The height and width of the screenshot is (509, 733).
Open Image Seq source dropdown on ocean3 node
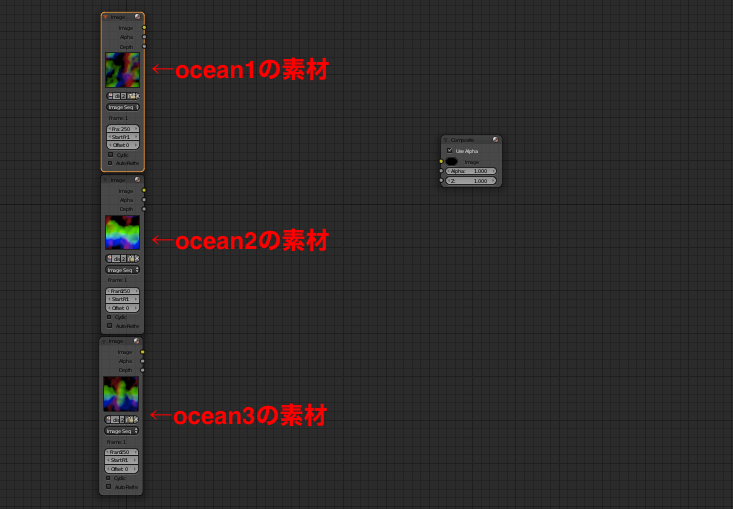coord(121,431)
